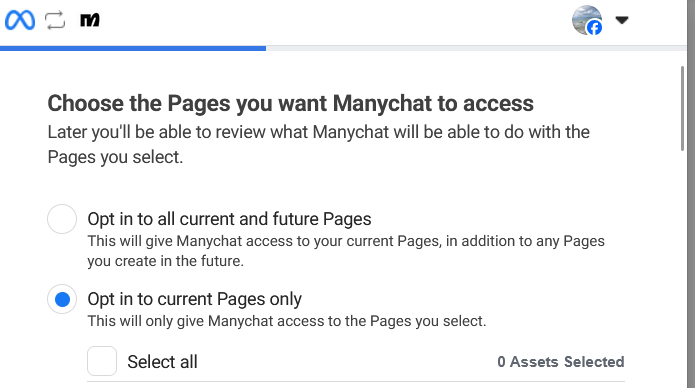Image resolution: width=695 pixels, height=388 pixels.
Task: Expand the account dropdown arrow
Action: (622, 20)
